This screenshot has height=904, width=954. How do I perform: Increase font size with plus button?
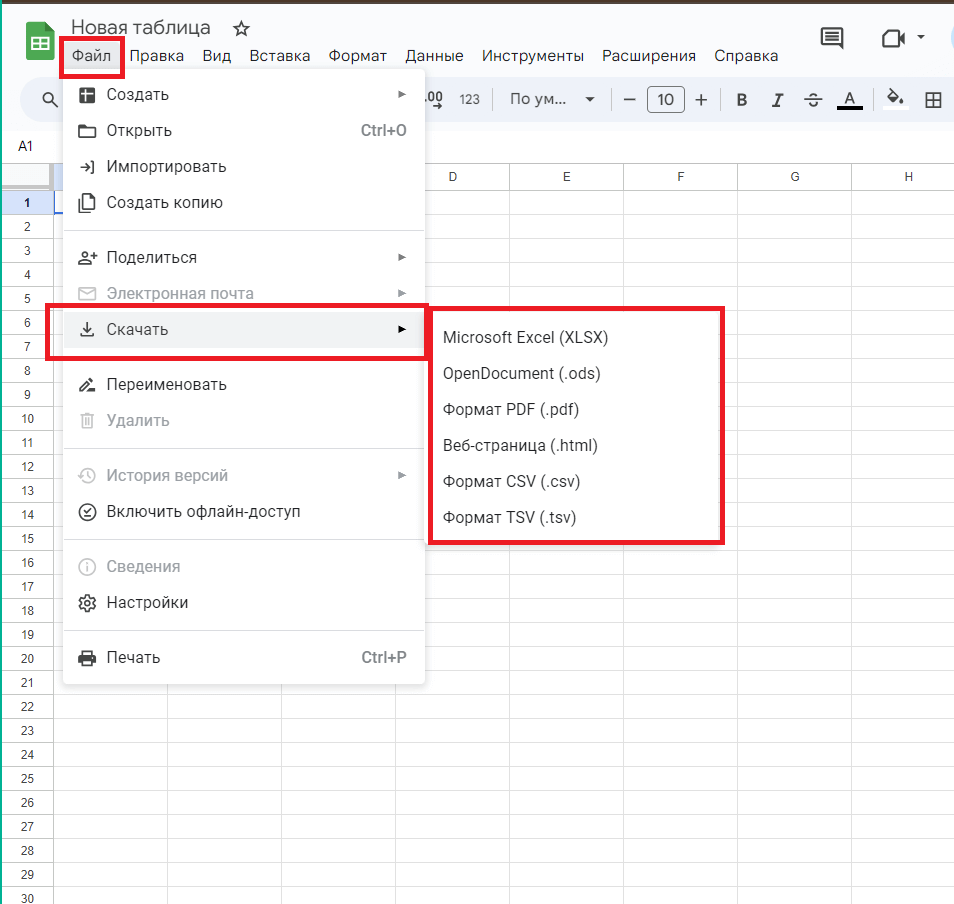point(701,99)
